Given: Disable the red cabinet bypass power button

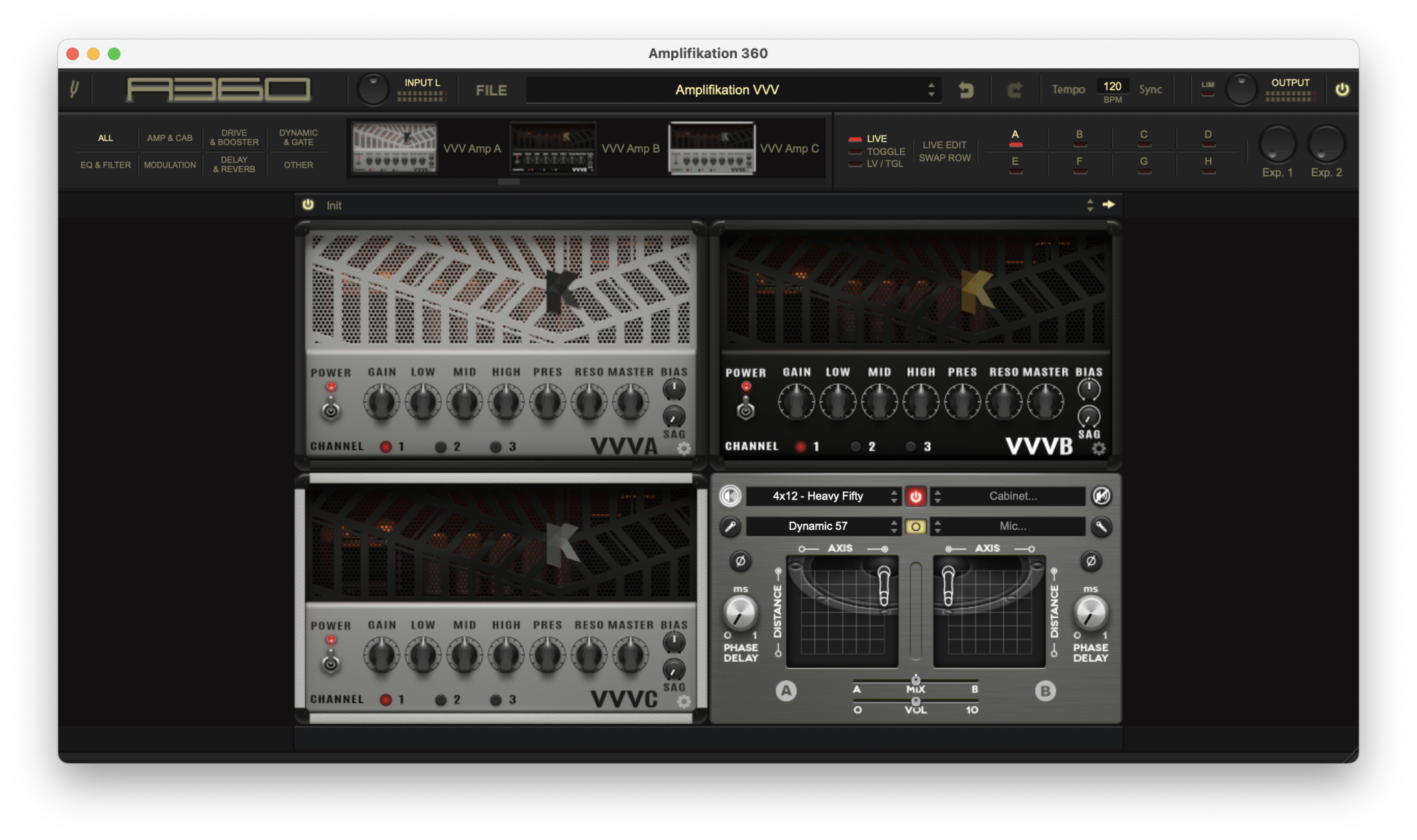Looking at the screenshot, I should 915,496.
